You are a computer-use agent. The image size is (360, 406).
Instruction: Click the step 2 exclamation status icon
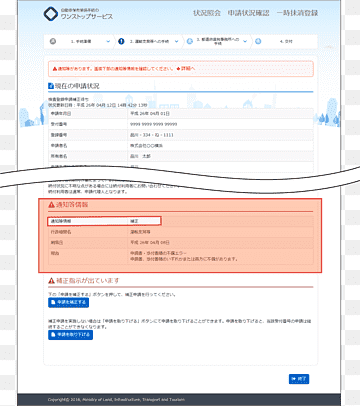click(121, 41)
